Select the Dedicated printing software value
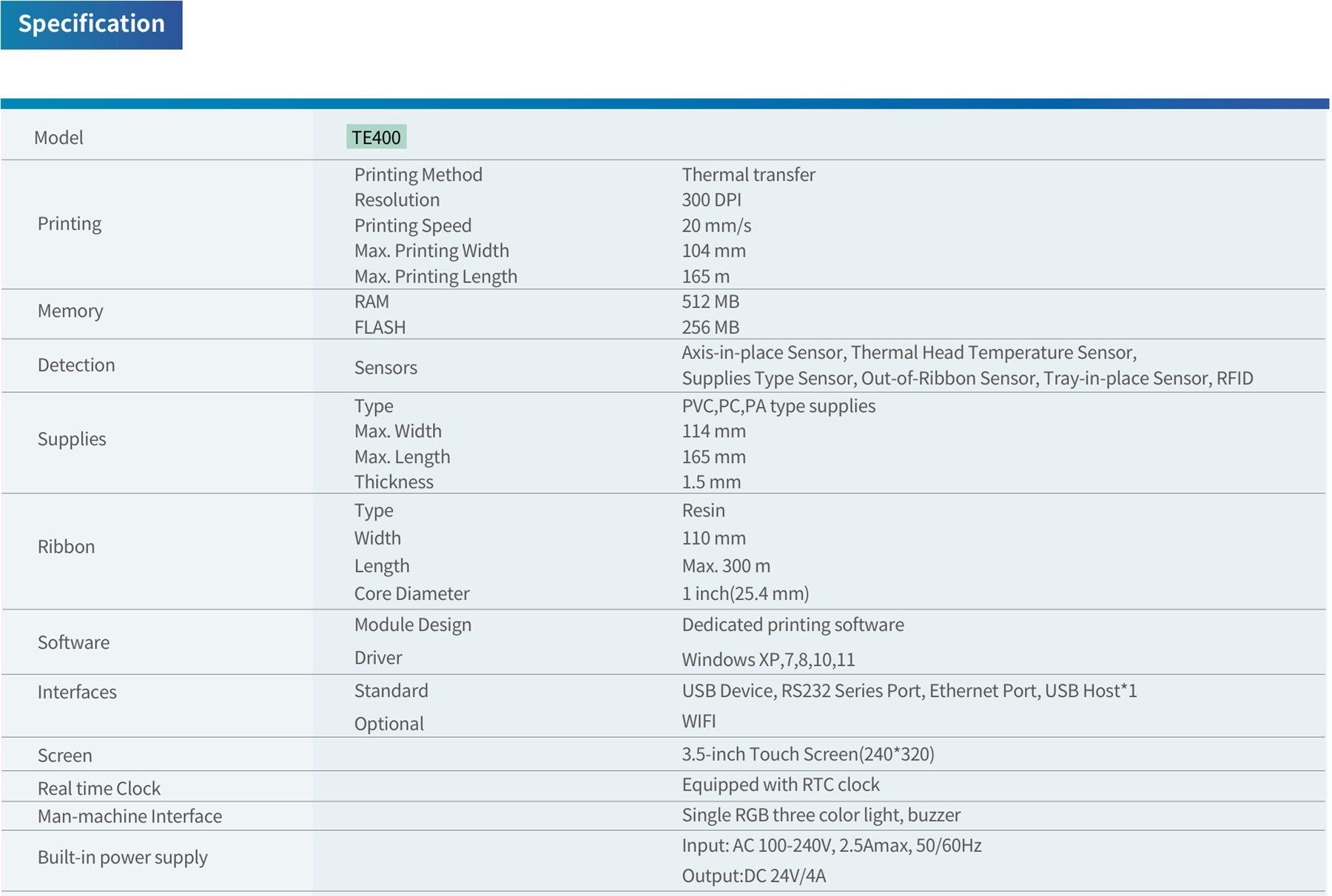 click(x=793, y=624)
